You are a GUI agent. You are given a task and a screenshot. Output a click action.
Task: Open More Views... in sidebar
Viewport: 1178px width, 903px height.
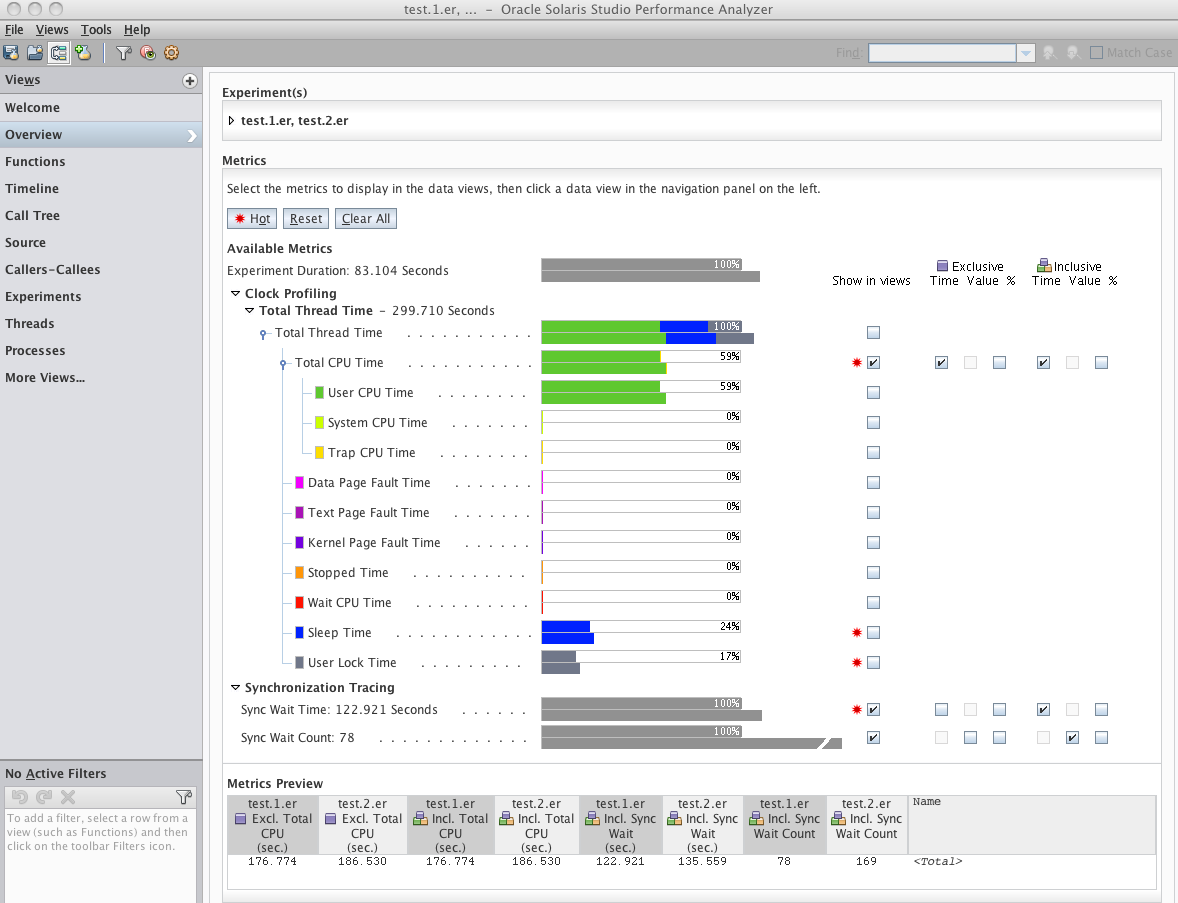point(101,379)
